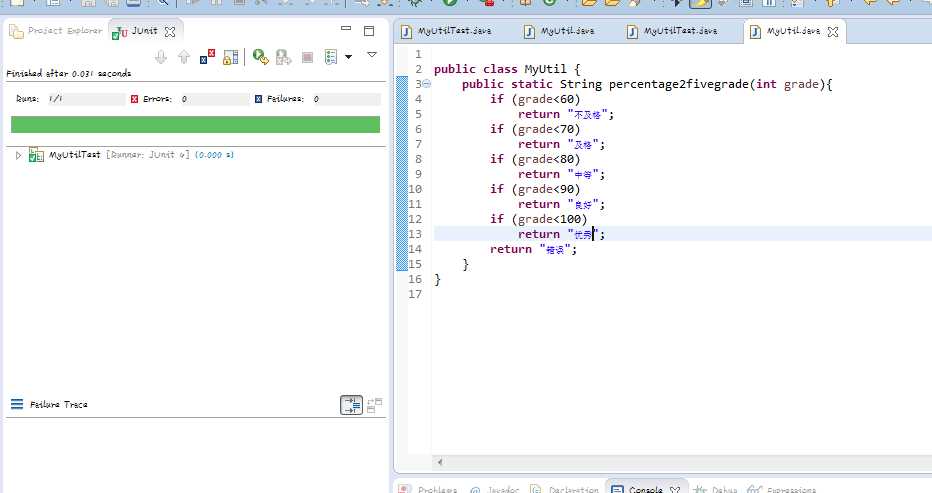Click Rerun Test button in JUnit toolbar
Viewport: 932px width, 493px height.
click(x=260, y=57)
